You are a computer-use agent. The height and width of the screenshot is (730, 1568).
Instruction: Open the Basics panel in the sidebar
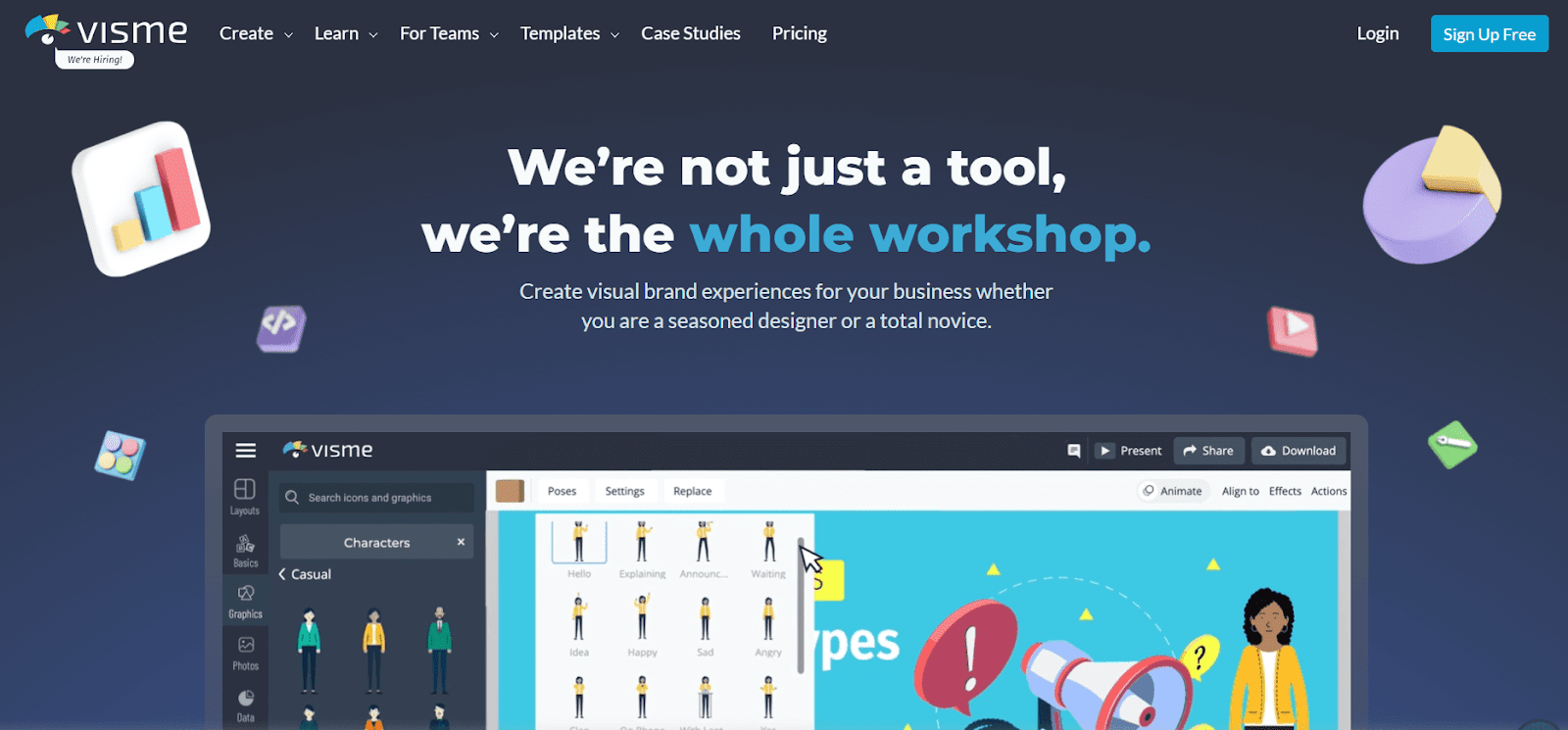tap(245, 550)
